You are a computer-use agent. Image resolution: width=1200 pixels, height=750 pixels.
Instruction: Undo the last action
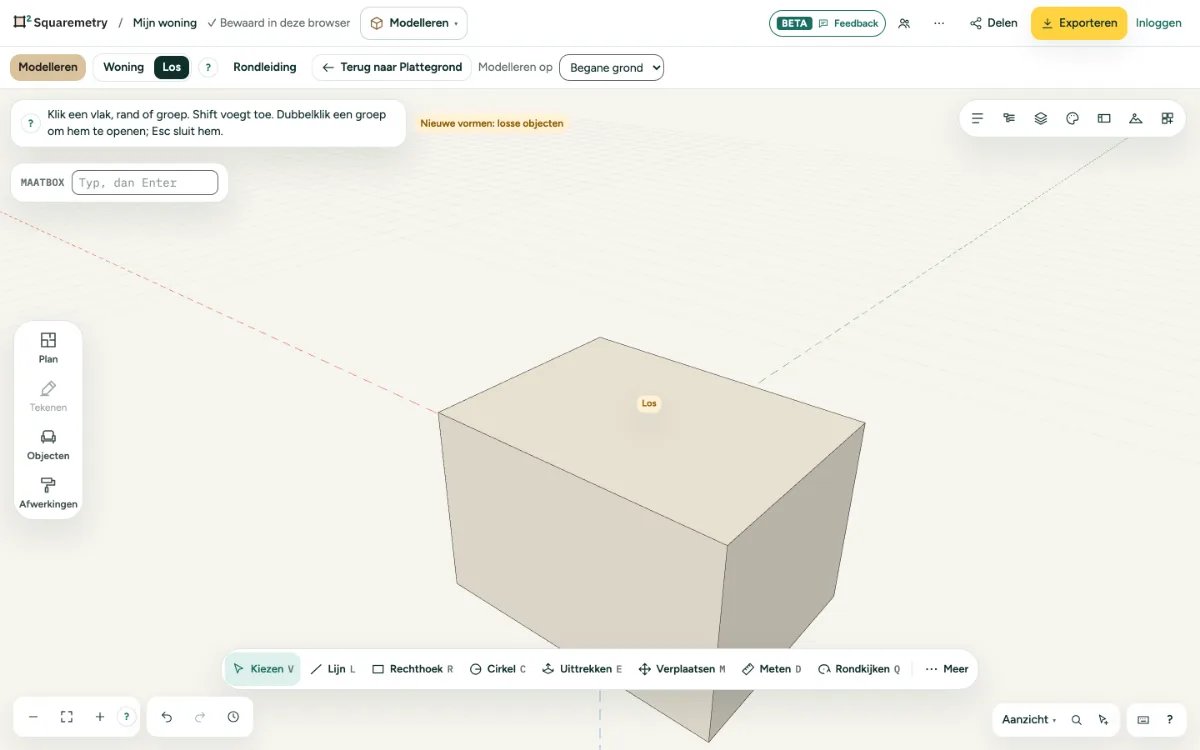(x=167, y=717)
